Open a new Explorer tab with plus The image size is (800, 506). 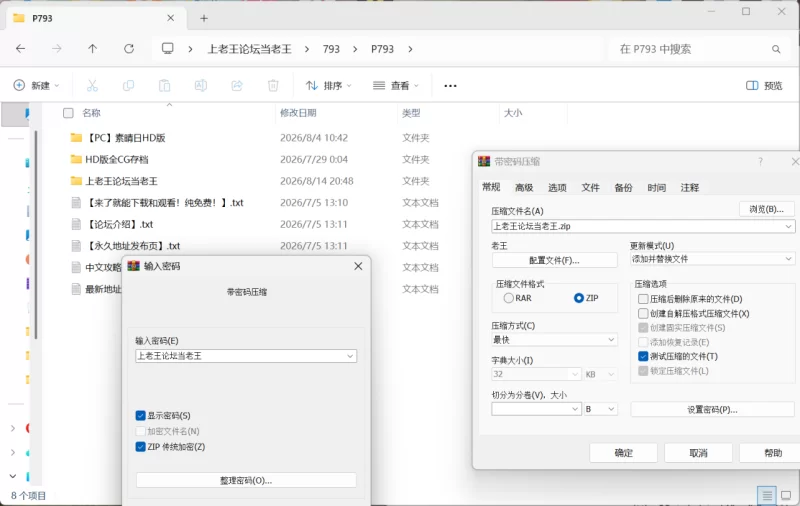pos(204,18)
